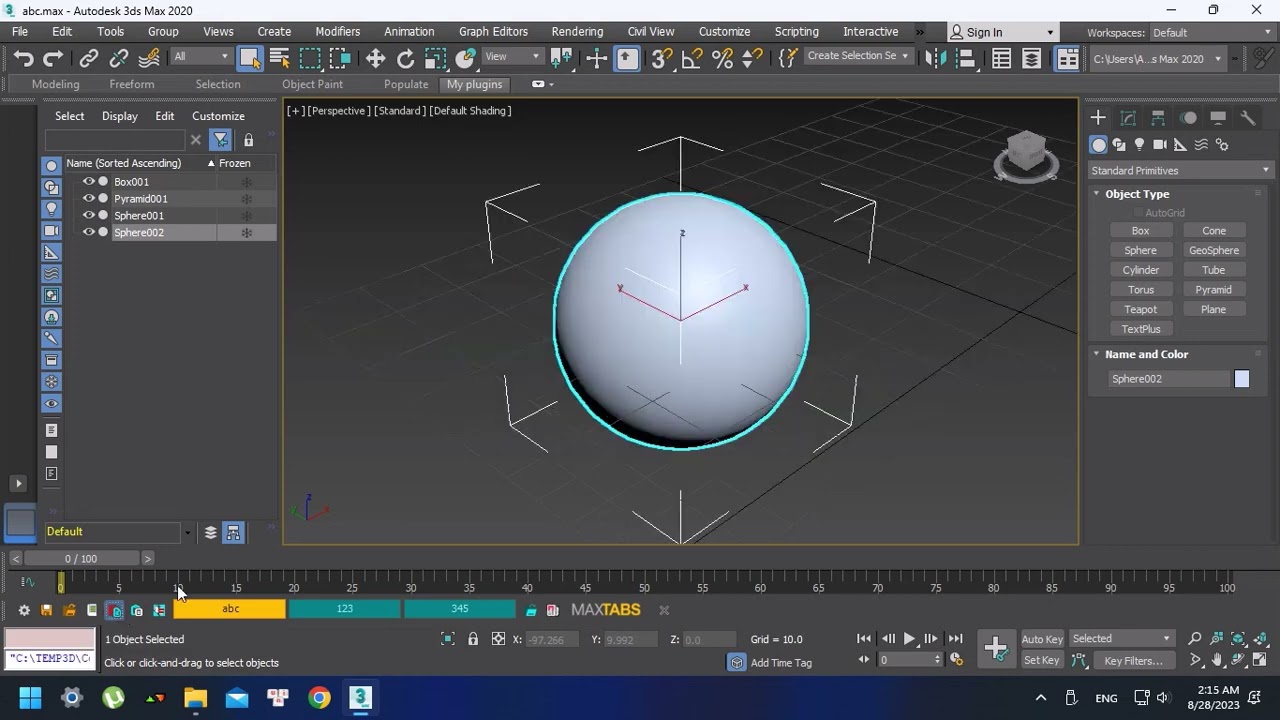Open the Rendering menu
Viewport: 1280px width, 720px height.
tap(577, 32)
